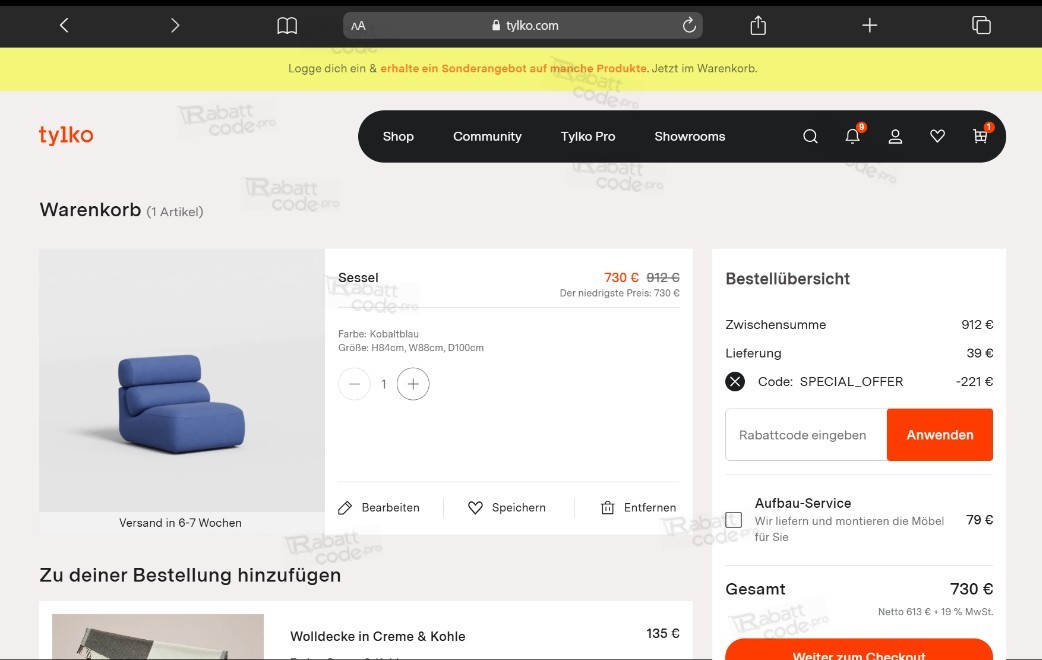This screenshot has height=660, width=1042.
Task: Open the Wolldecke in Creme & Kohle title
Action: [377, 636]
